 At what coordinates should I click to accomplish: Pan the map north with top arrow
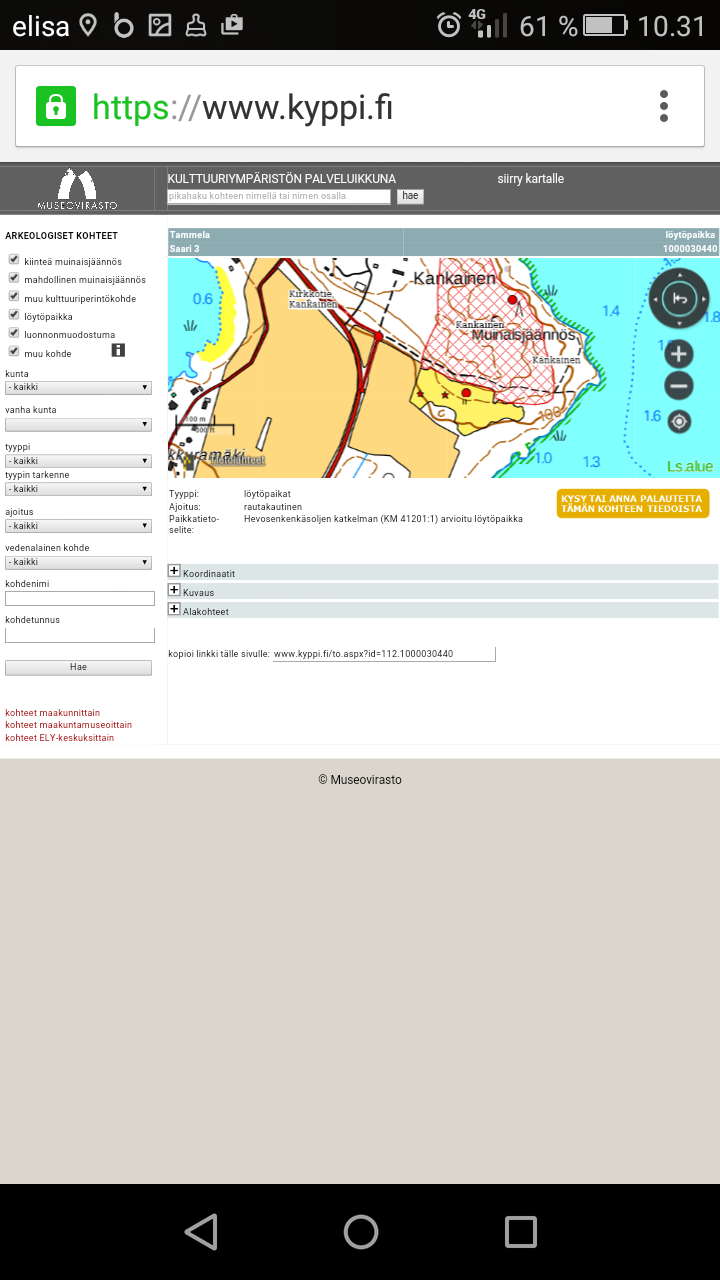[x=679, y=273]
